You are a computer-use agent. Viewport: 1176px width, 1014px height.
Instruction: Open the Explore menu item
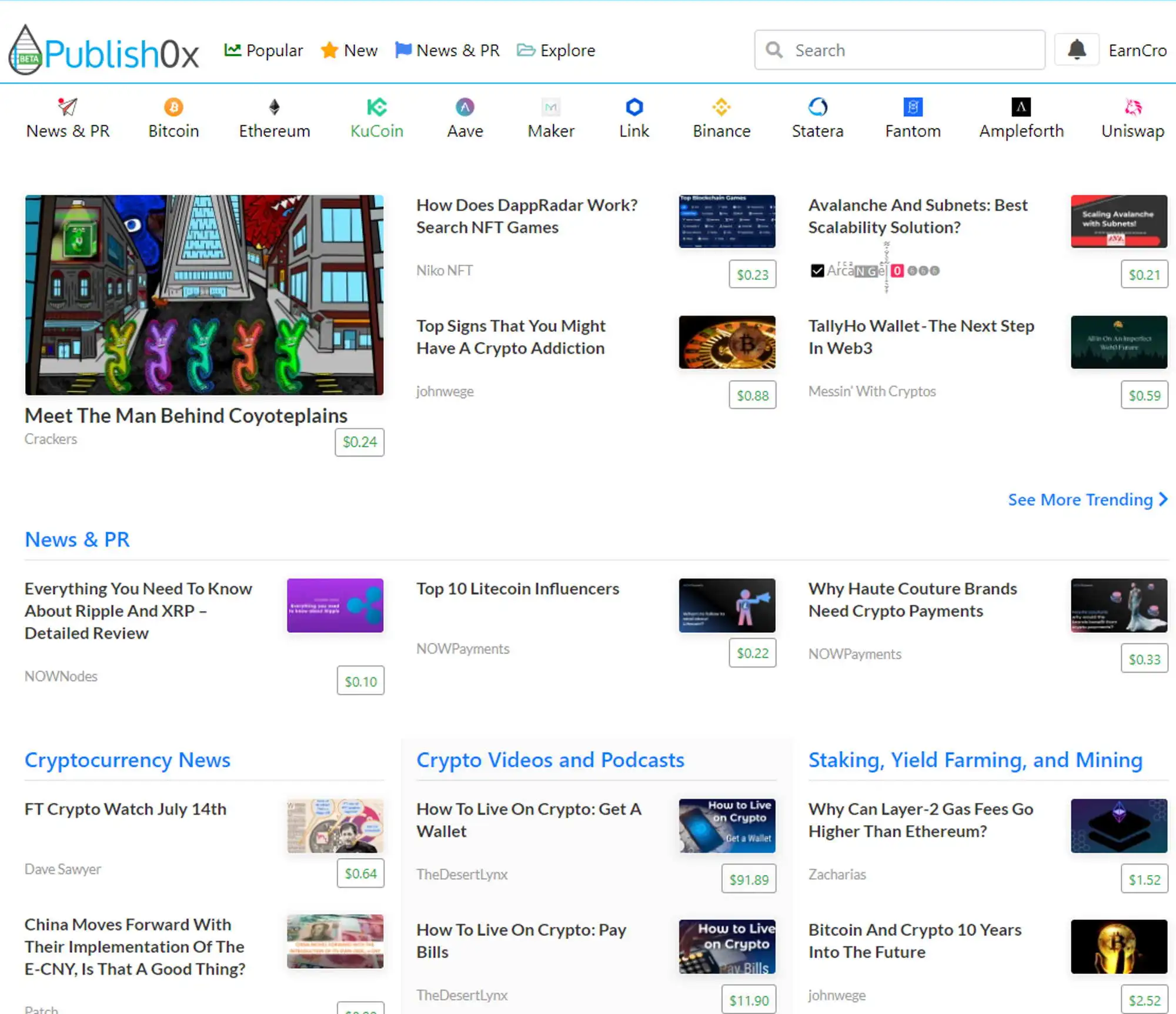556,50
